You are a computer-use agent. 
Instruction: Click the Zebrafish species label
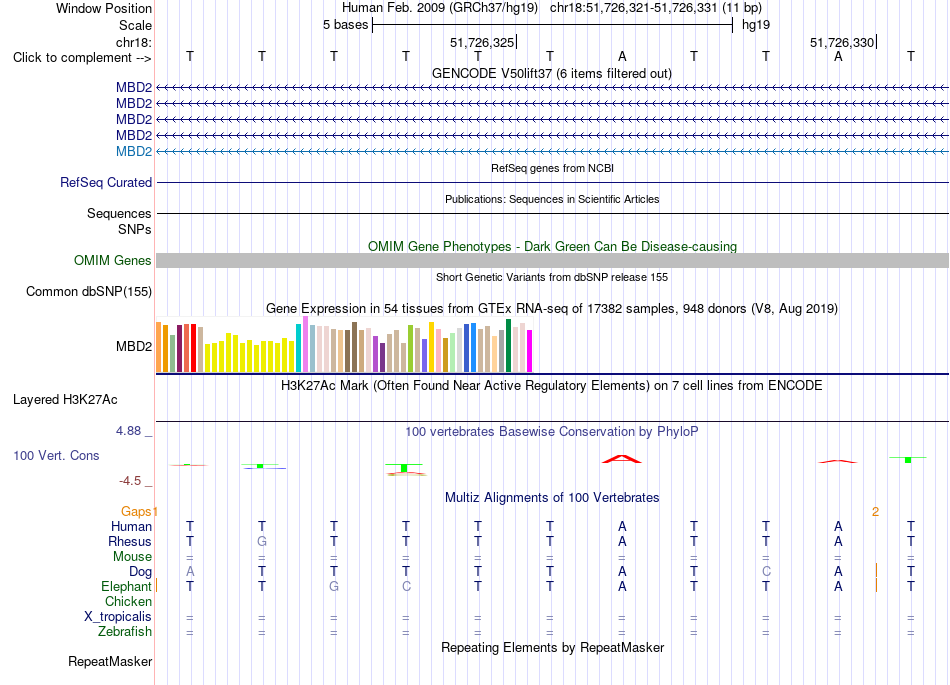tap(125, 632)
